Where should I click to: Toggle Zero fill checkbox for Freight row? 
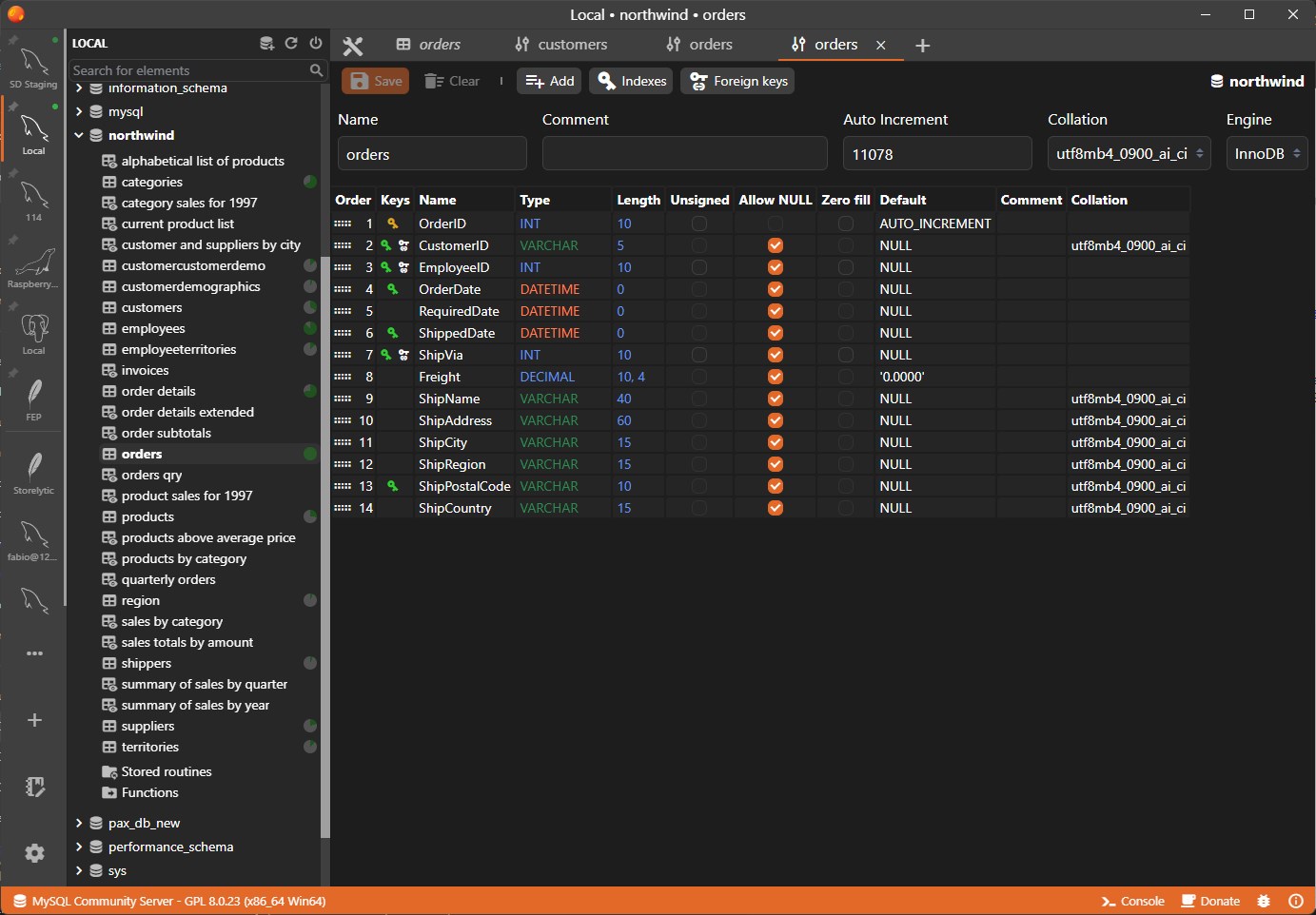click(846, 377)
